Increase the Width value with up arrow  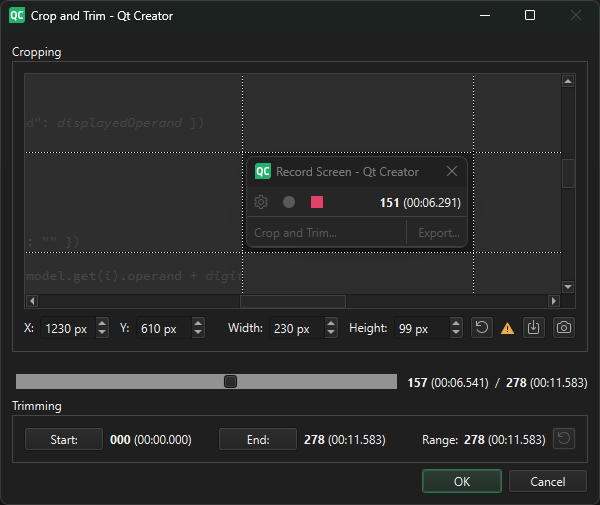(x=331, y=323)
